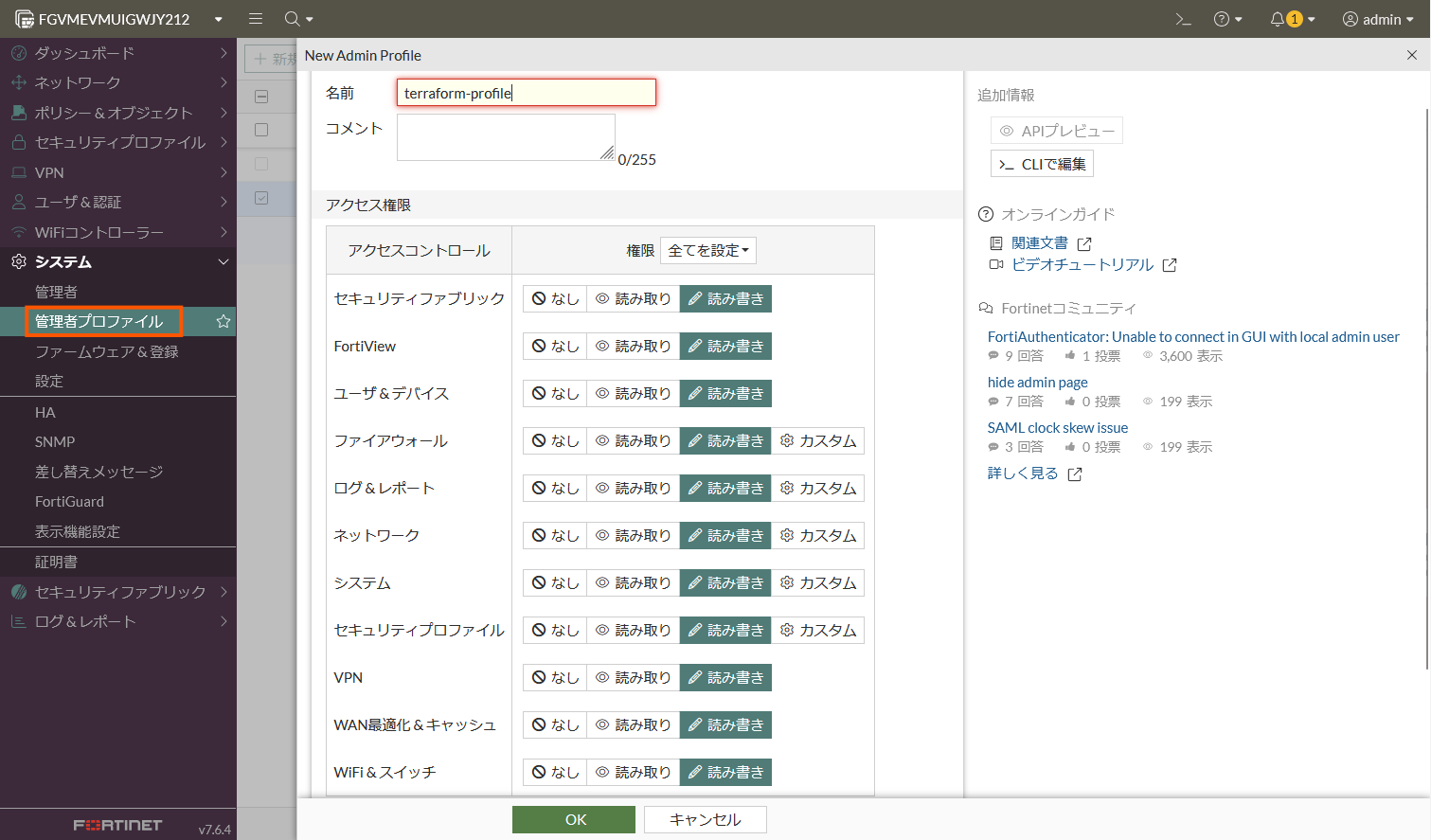Image resolution: width=1431 pixels, height=840 pixels.
Task: Set ネットワーク to なし
Action: point(555,536)
